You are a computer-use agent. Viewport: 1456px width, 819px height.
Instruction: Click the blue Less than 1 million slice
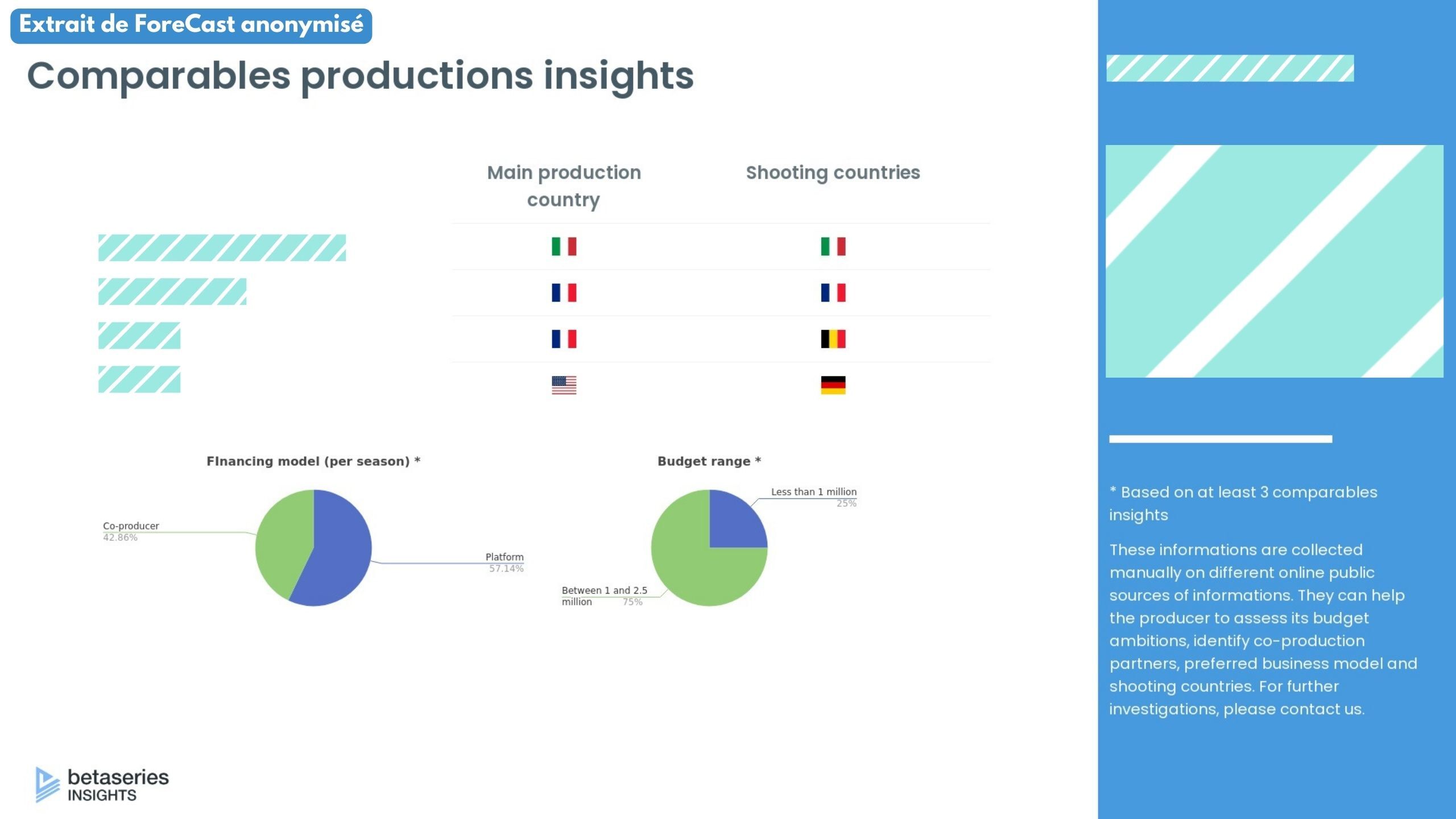coord(734,523)
